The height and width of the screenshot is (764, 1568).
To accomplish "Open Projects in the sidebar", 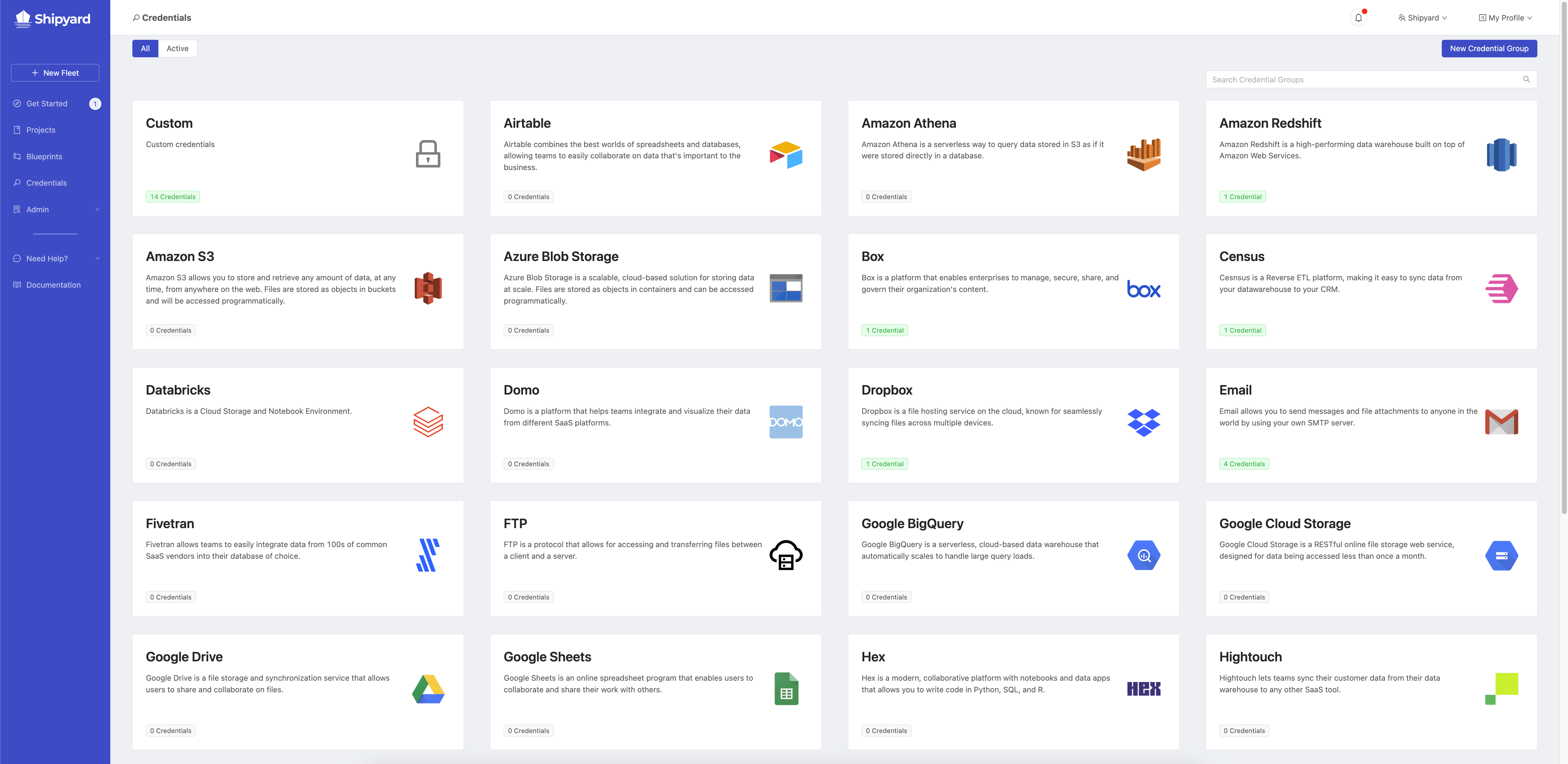I will click(41, 130).
